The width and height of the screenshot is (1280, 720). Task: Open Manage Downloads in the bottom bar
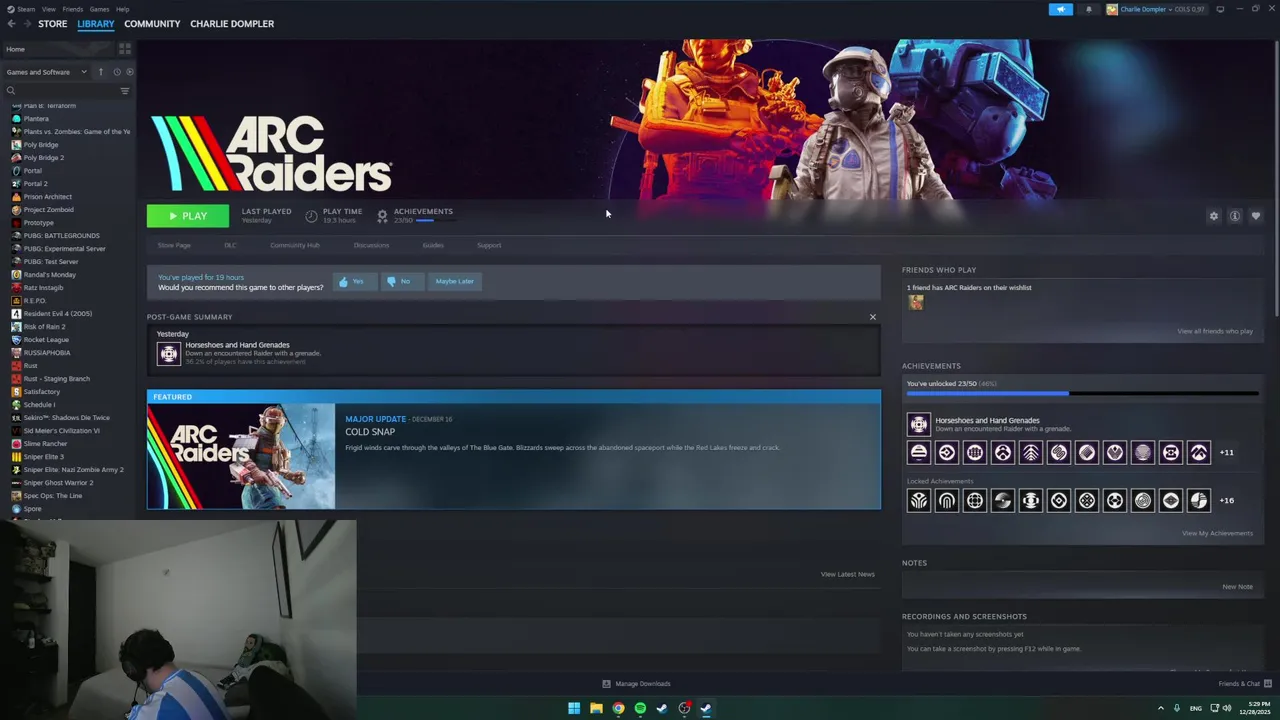click(x=636, y=684)
